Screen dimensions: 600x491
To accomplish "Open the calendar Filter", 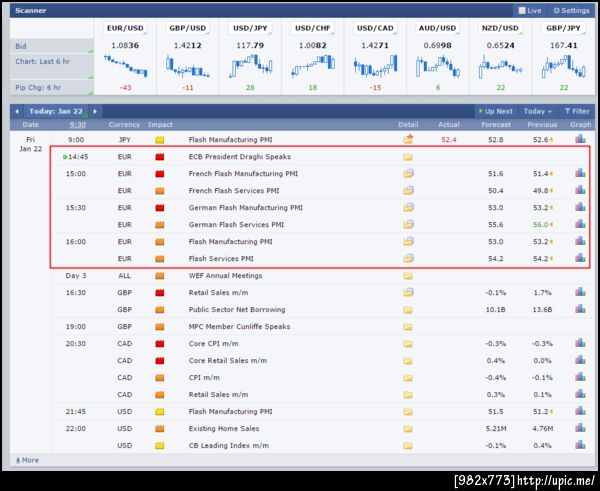I will click(577, 111).
